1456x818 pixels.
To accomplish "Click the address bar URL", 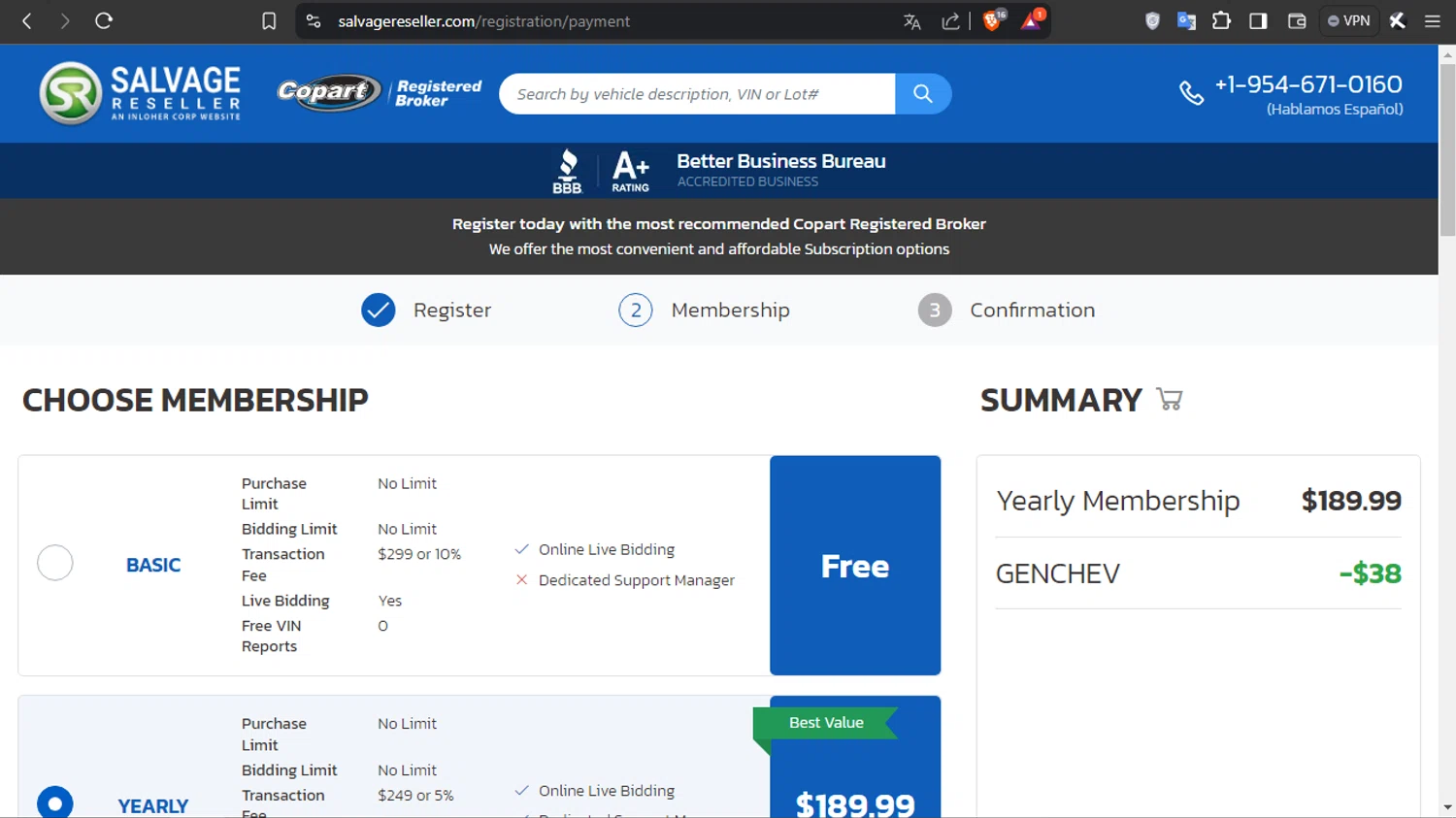I will pos(484,21).
